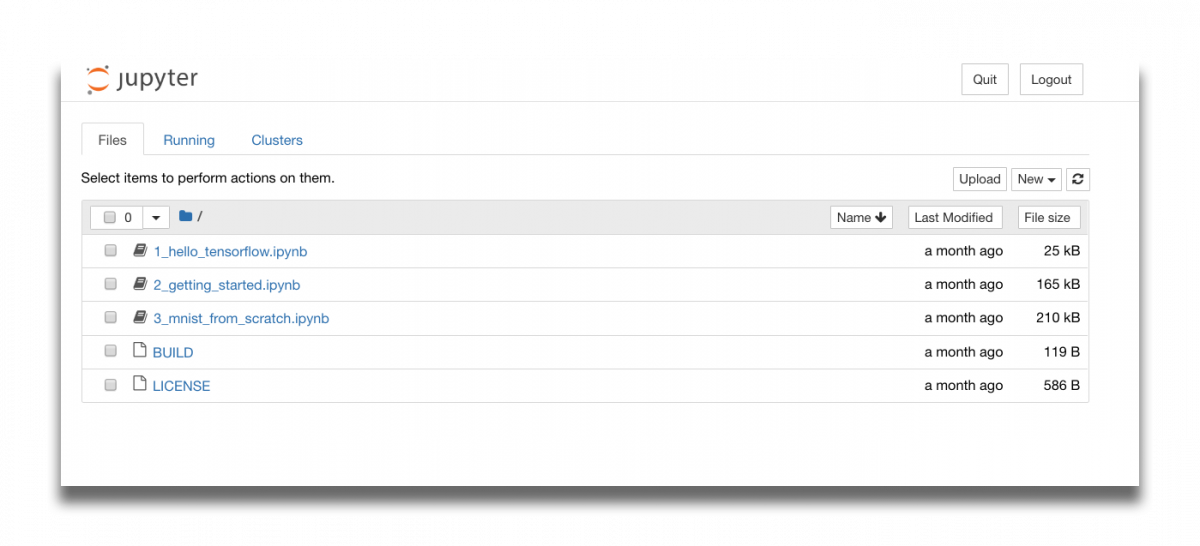This screenshot has height=546, width=1200.
Task: Open the Clusters tab
Action: 277,140
